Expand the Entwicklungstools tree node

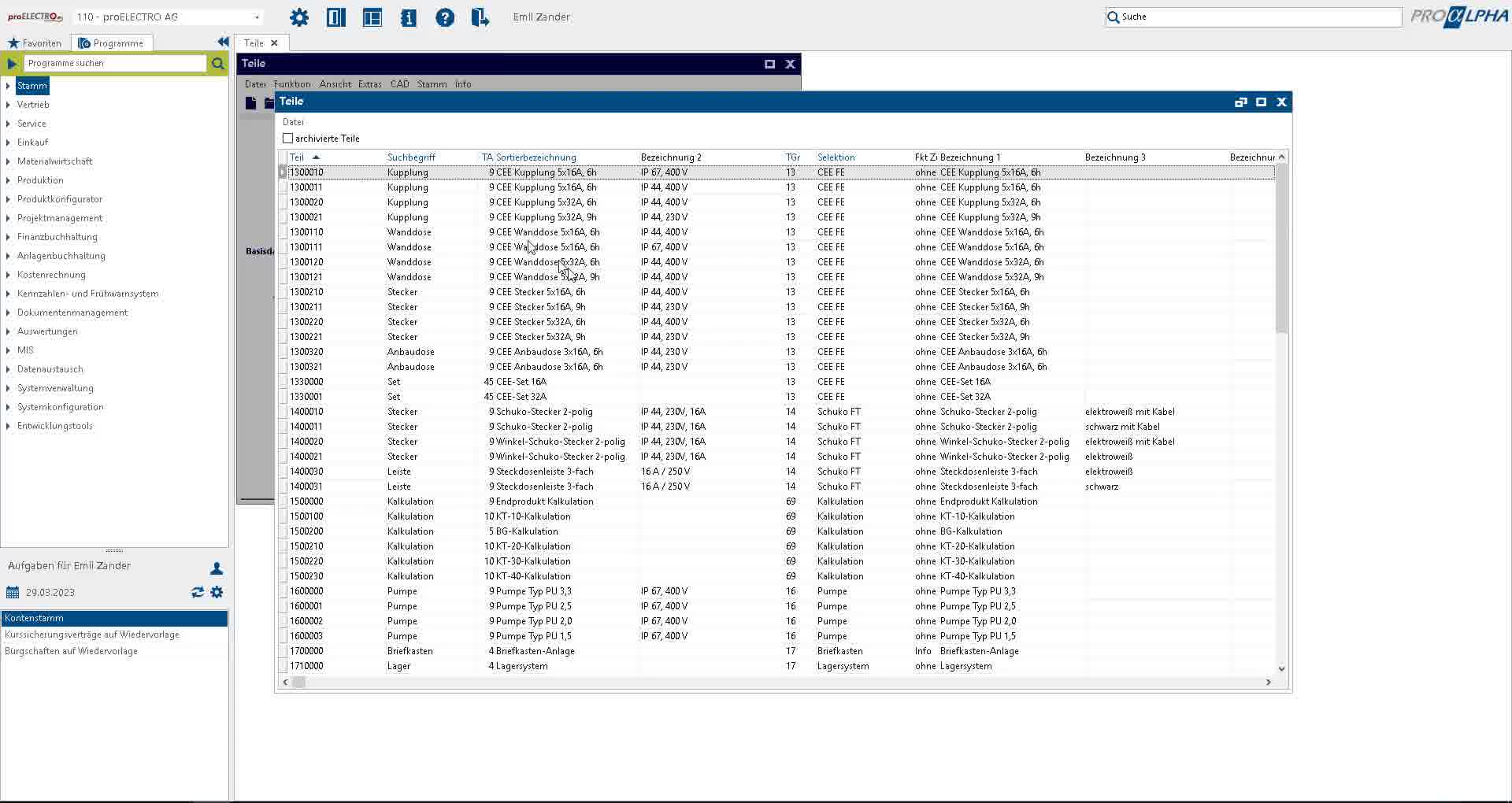coord(8,426)
